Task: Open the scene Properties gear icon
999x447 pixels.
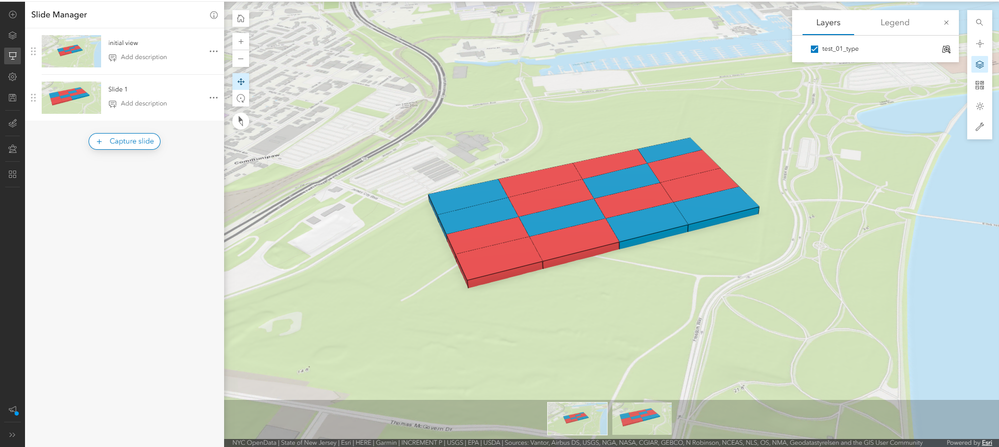Action: (x=12, y=76)
